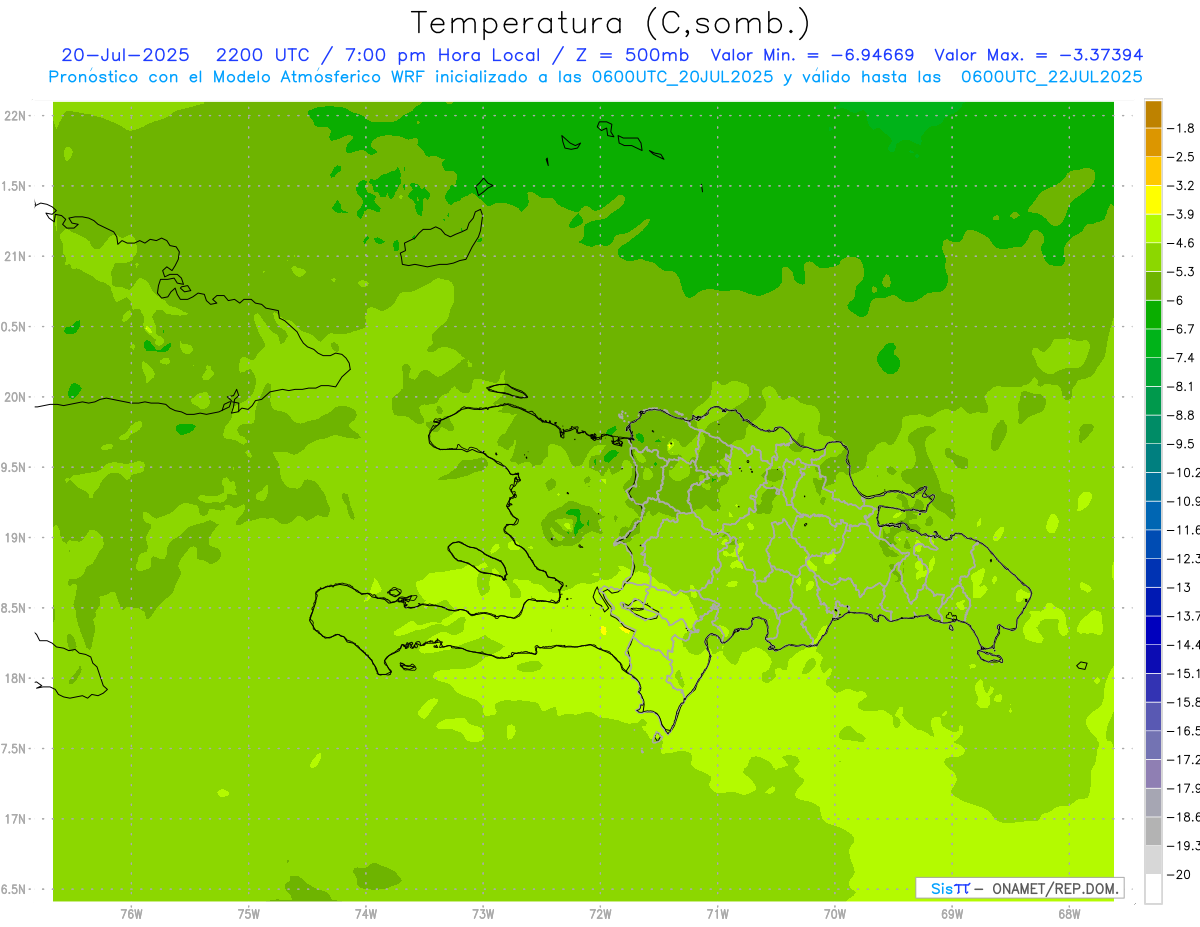
Task: Click the "Valor Min. = -6.94669" text
Action: (x=811, y=55)
